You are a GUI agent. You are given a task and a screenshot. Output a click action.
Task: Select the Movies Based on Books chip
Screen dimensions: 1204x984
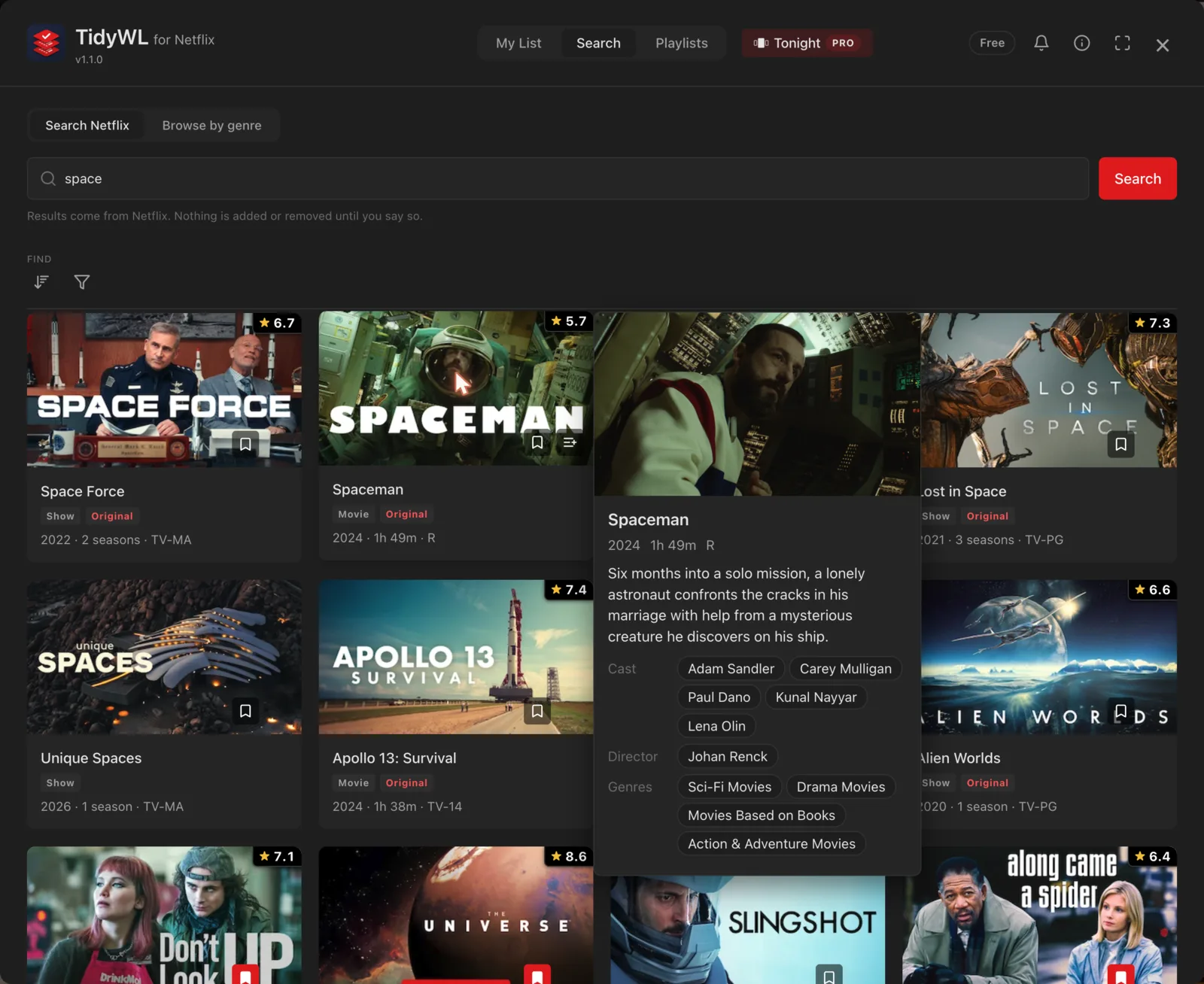pyautogui.click(x=762, y=815)
